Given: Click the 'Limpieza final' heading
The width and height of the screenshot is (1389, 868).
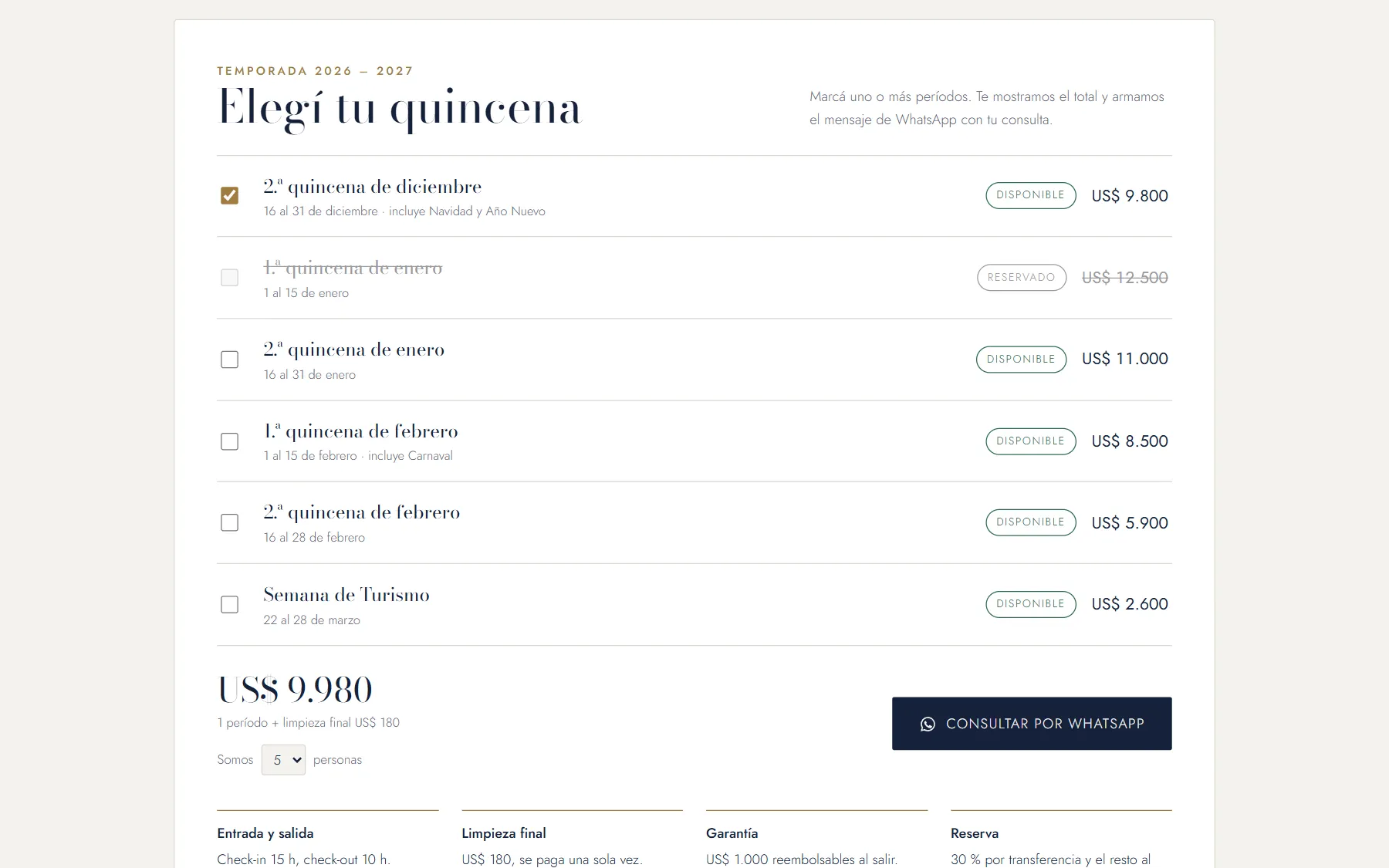Looking at the screenshot, I should pyautogui.click(x=504, y=833).
